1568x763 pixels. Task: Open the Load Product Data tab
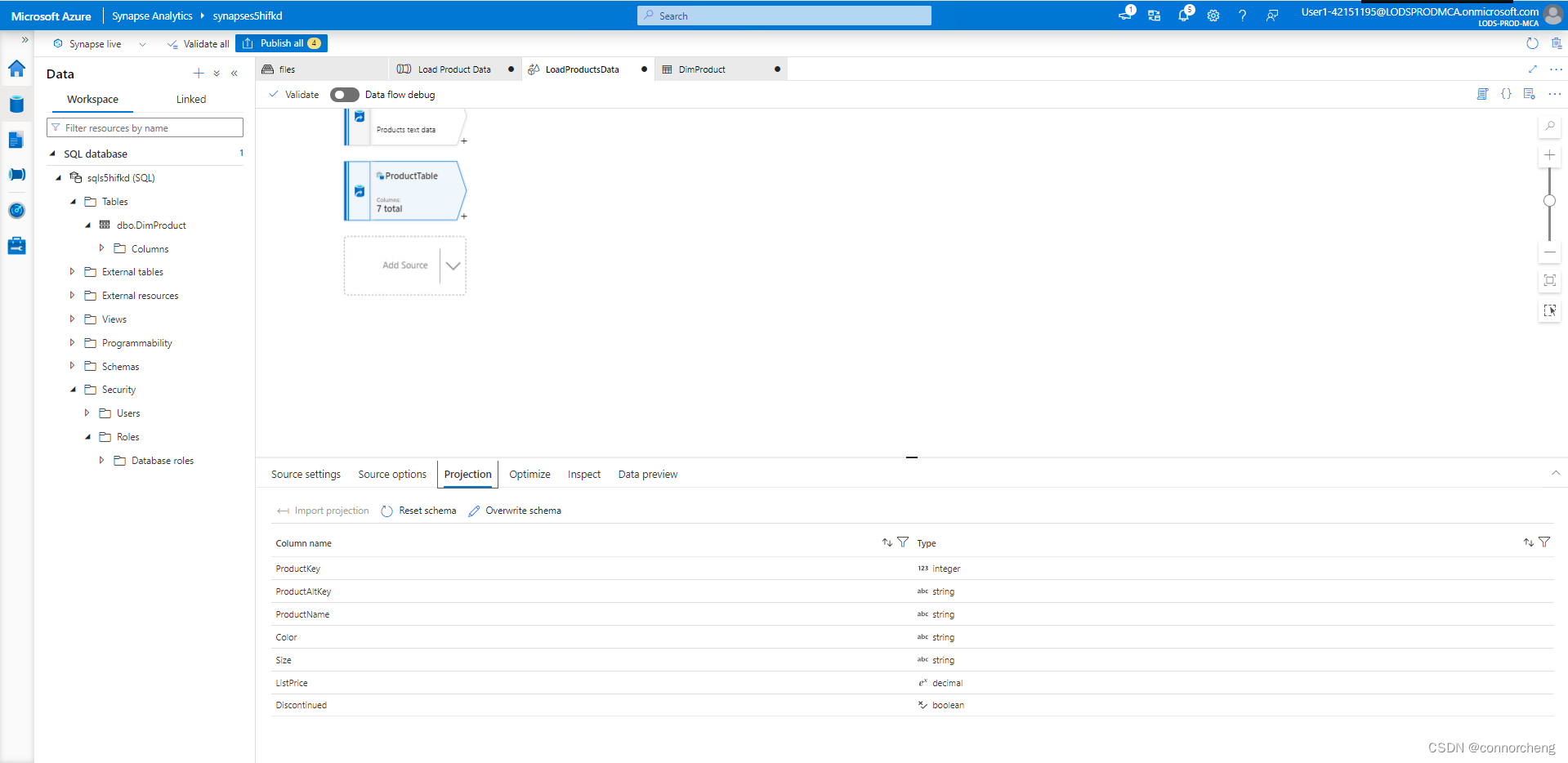(454, 69)
